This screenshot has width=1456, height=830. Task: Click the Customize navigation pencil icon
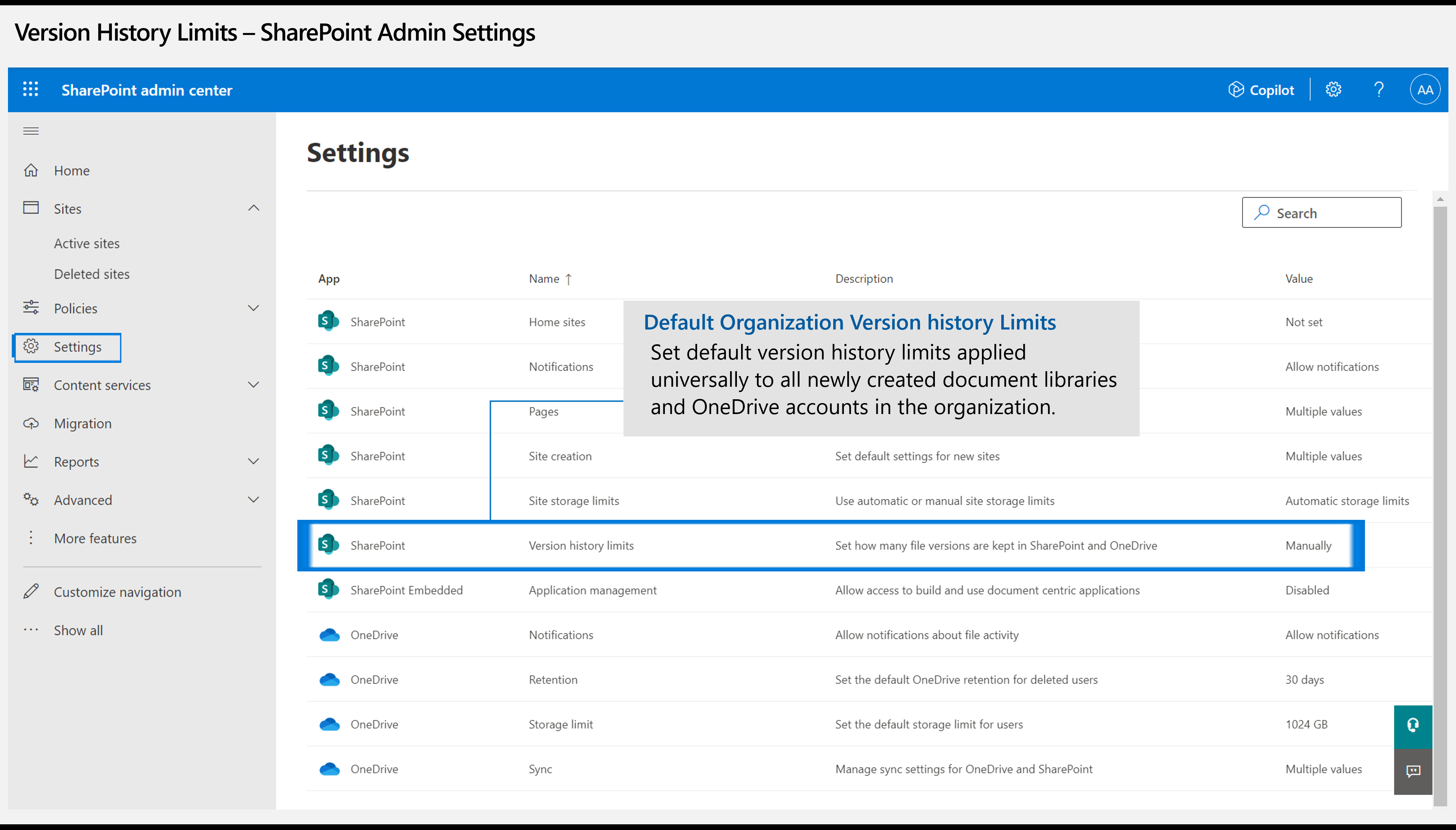31,591
